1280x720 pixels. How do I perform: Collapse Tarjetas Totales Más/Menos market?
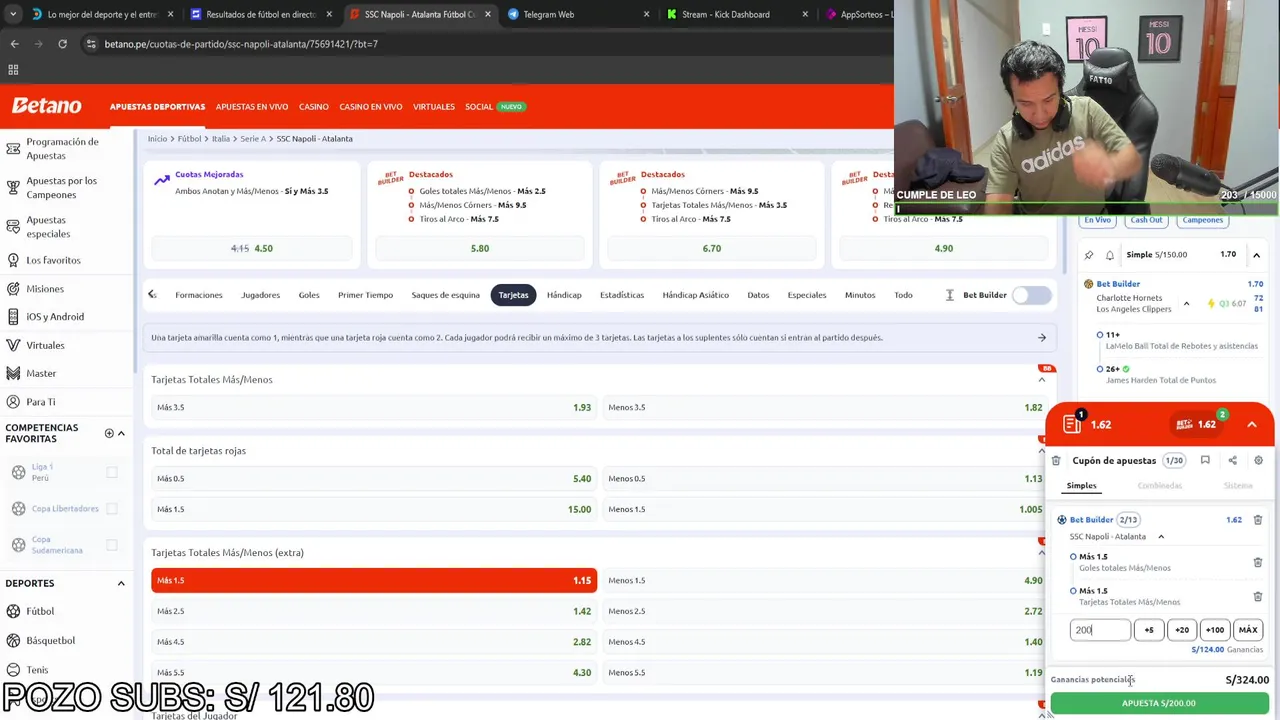[x=1042, y=380]
